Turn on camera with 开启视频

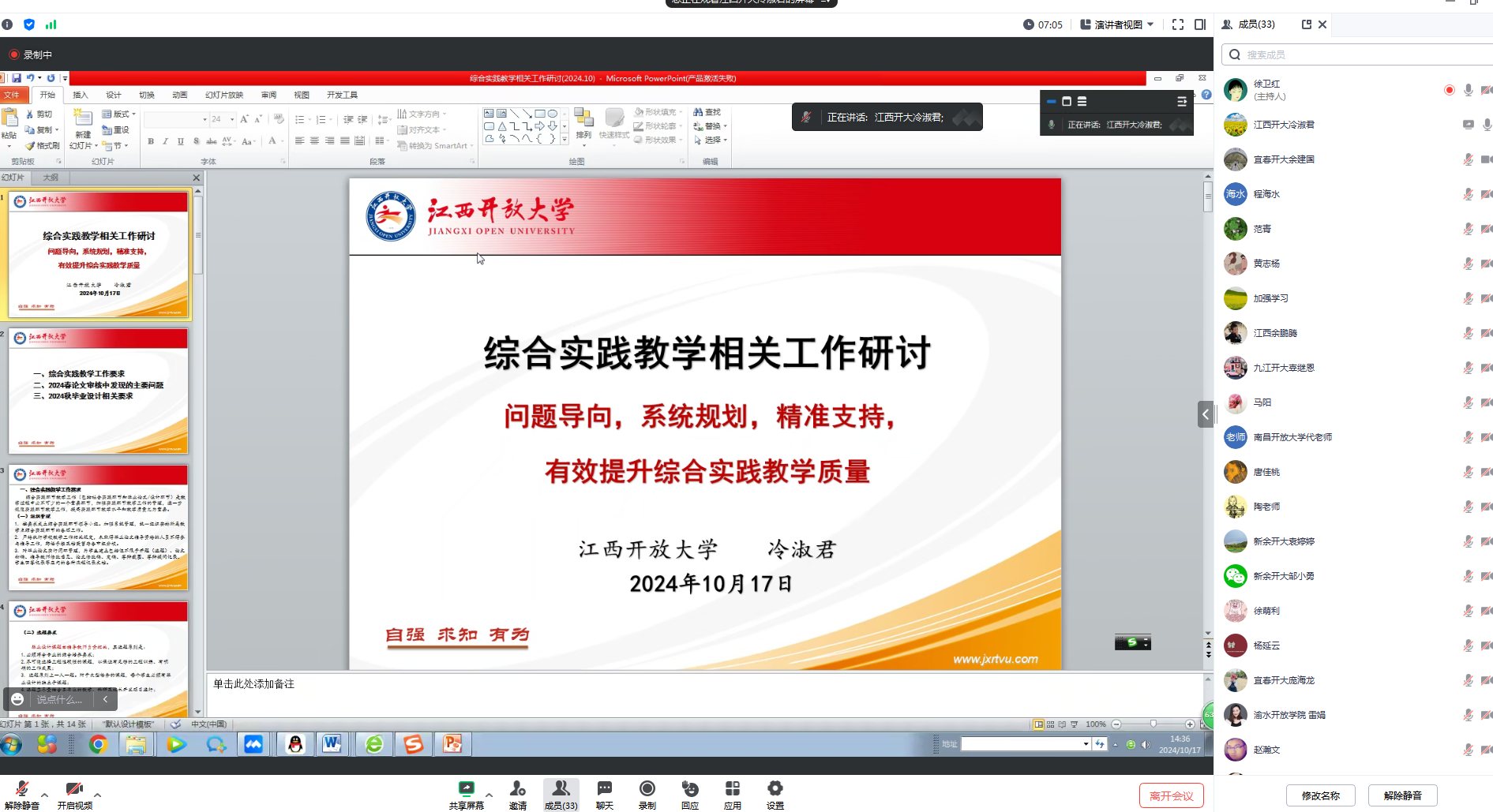tap(74, 793)
